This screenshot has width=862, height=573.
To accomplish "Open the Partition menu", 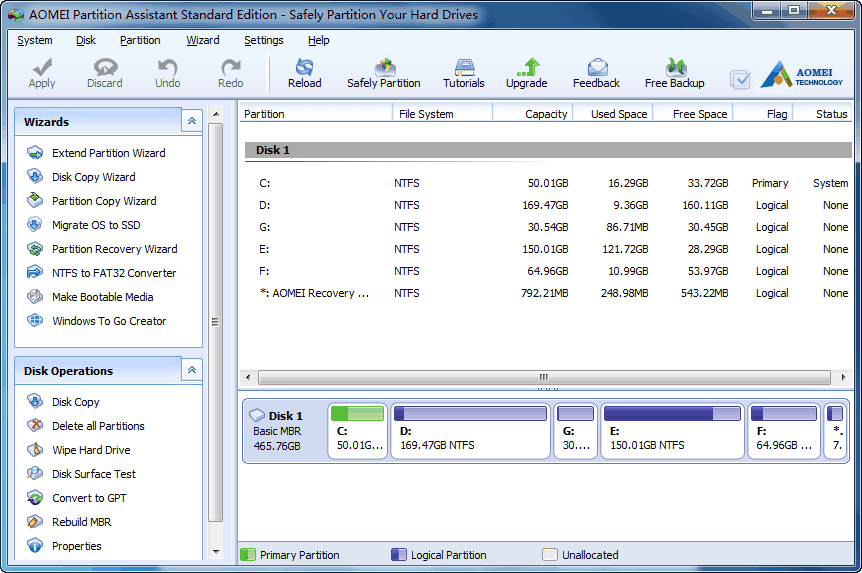I will tap(140, 40).
